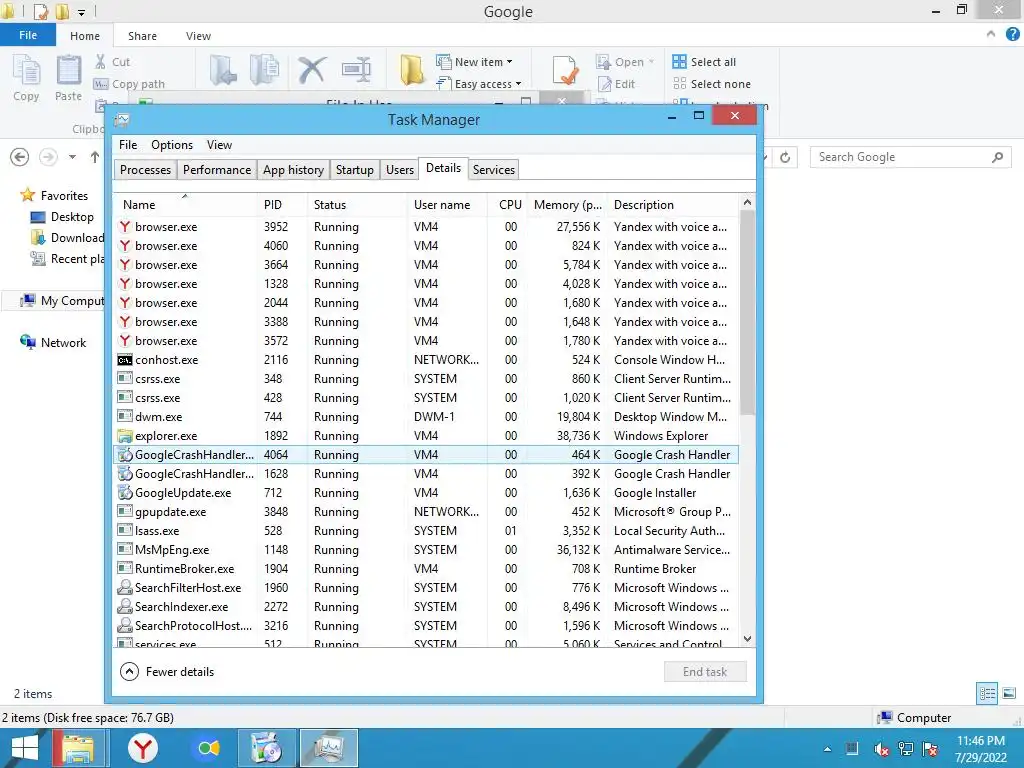Screen dimensions: 1024x768
Task: Sort processes by Memory column header
Action: coord(567,204)
